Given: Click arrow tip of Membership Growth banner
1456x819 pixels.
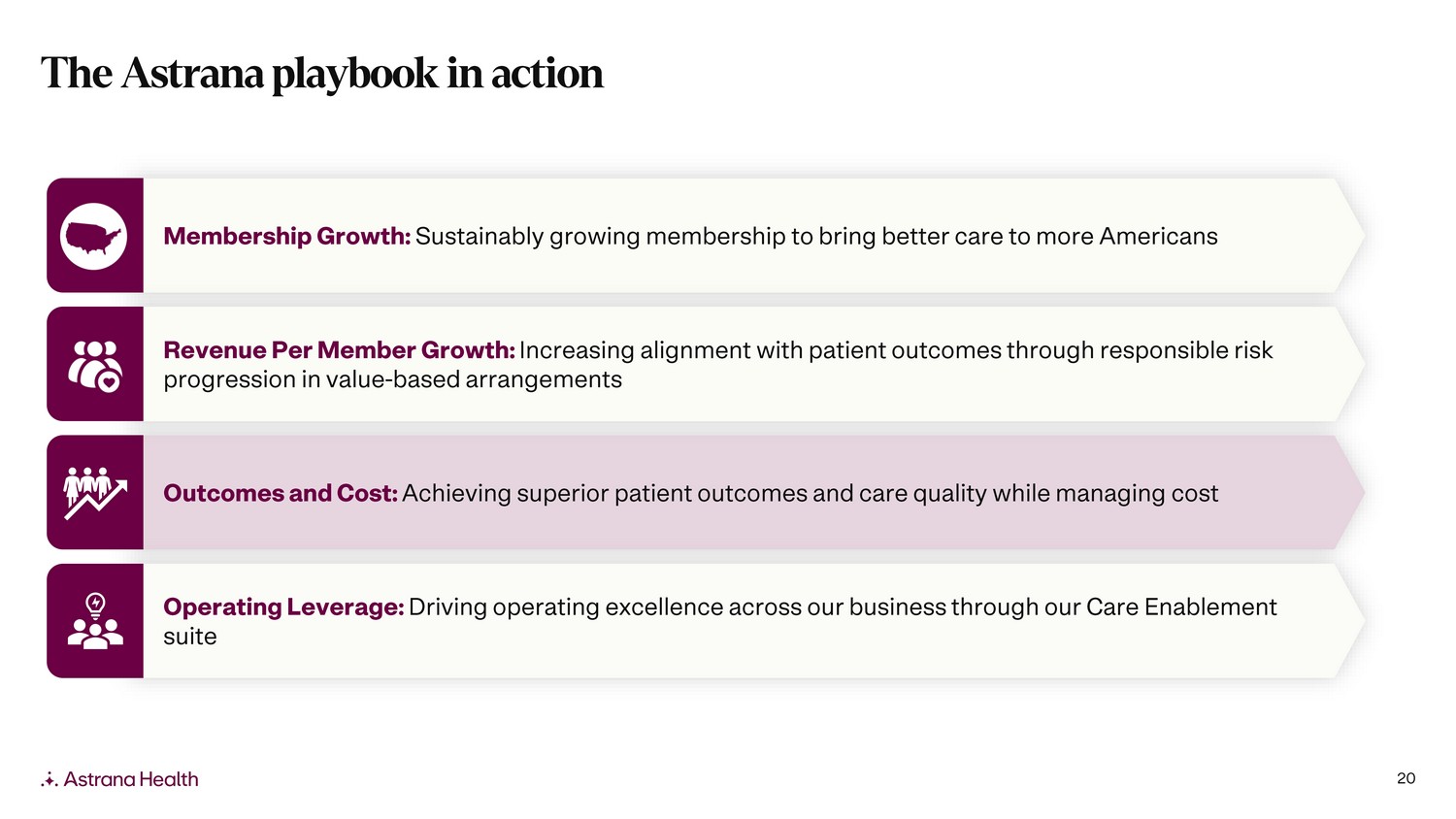Looking at the screenshot, I should (x=1351, y=236).
